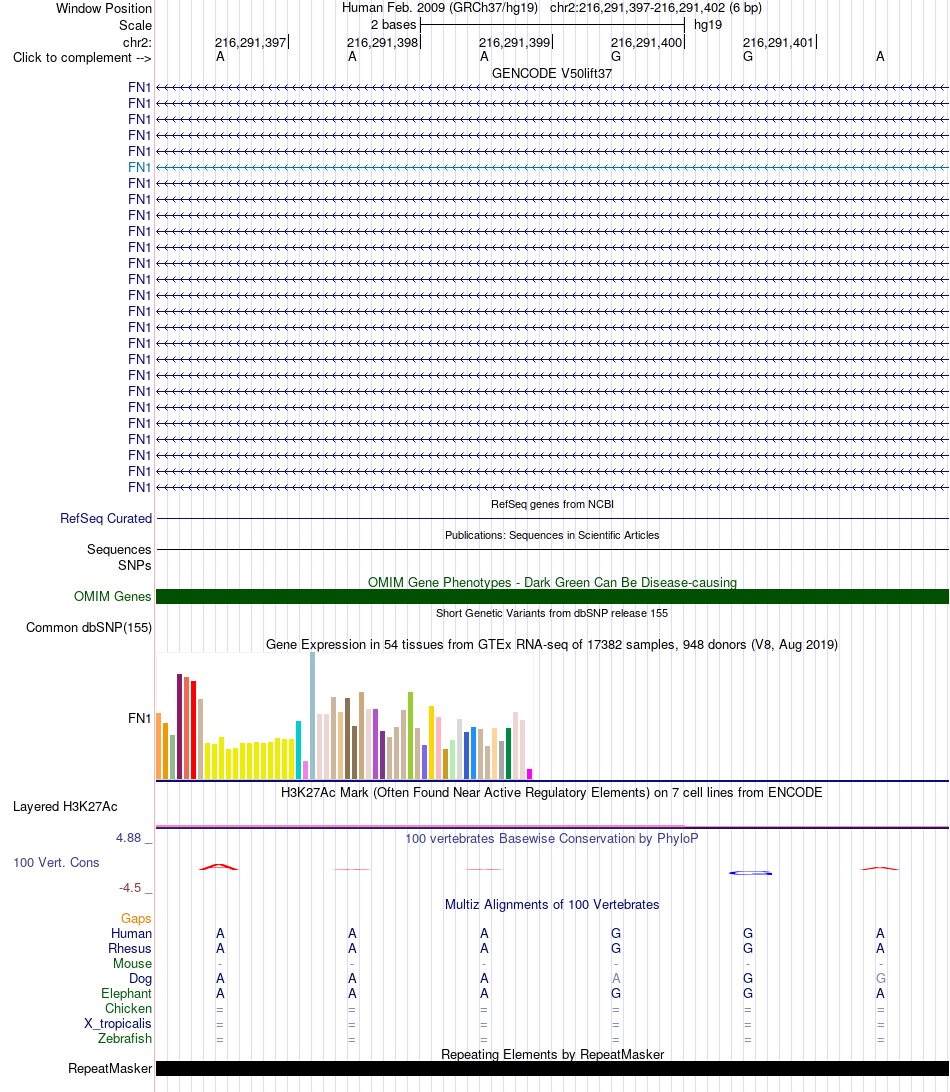Click the Common dbSNP(155) track label
The width and height of the screenshot is (950, 1092).
[x=88, y=627]
